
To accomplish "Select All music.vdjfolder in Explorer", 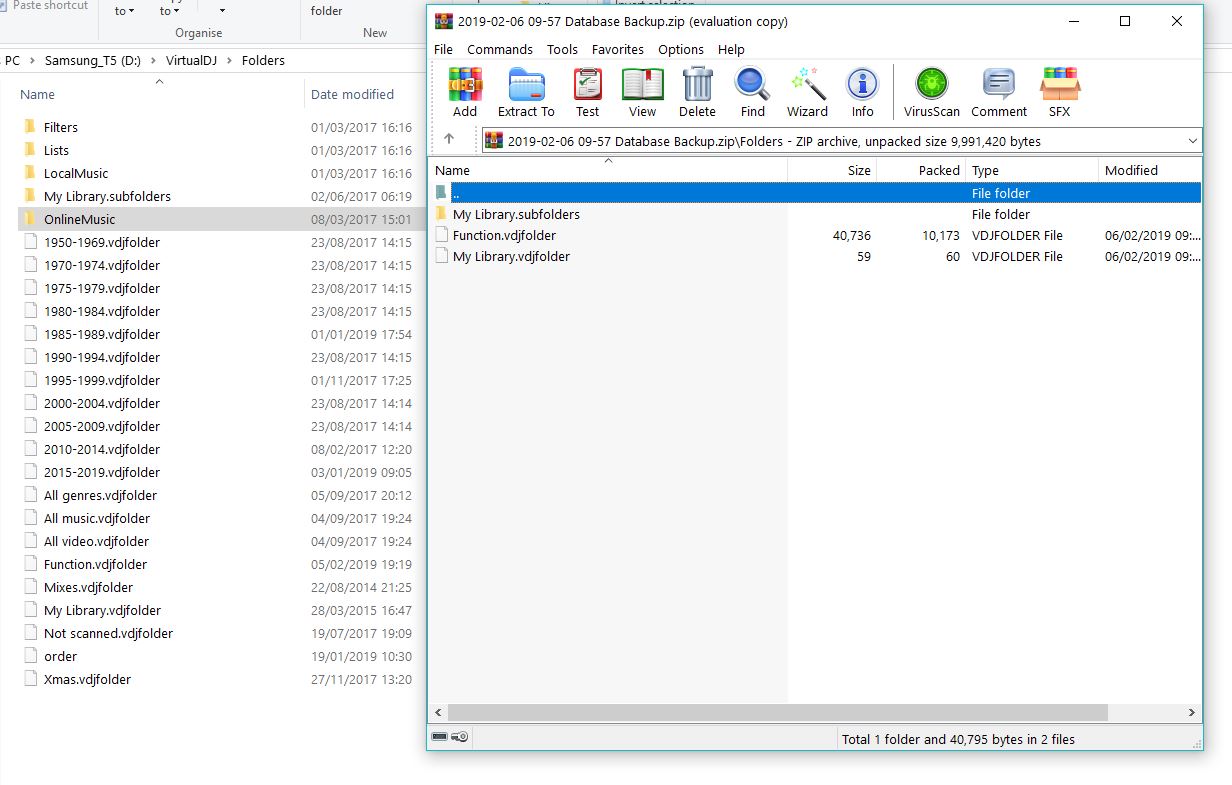I will 97,518.
